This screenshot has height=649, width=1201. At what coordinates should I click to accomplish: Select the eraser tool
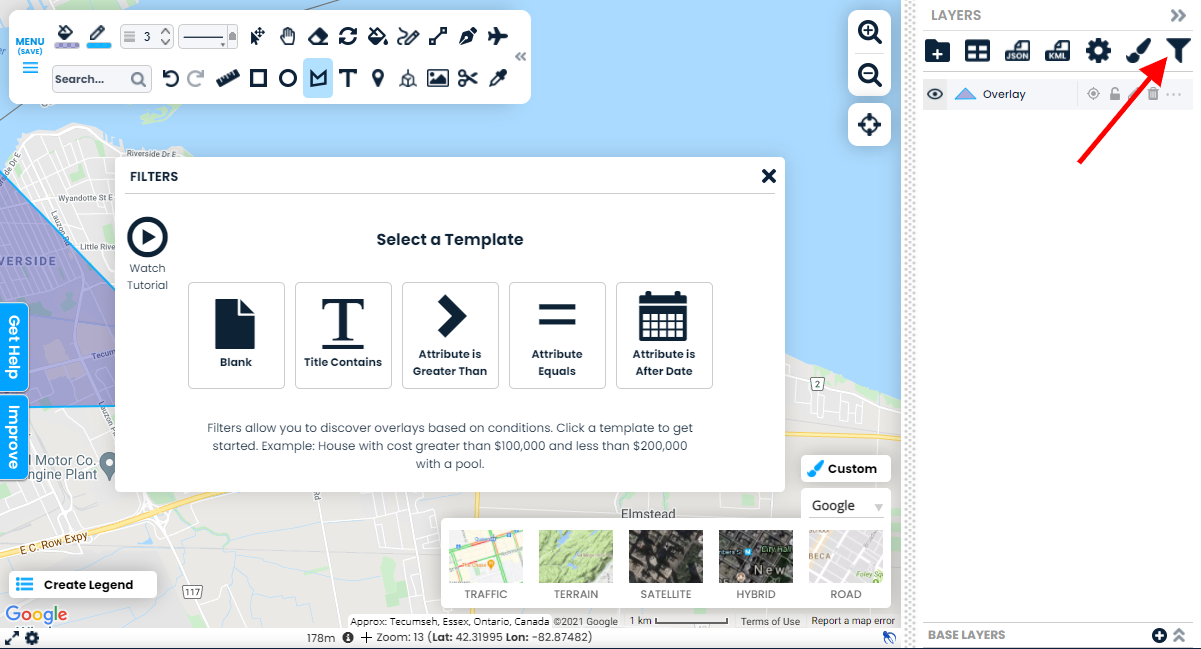click(318, 37)
